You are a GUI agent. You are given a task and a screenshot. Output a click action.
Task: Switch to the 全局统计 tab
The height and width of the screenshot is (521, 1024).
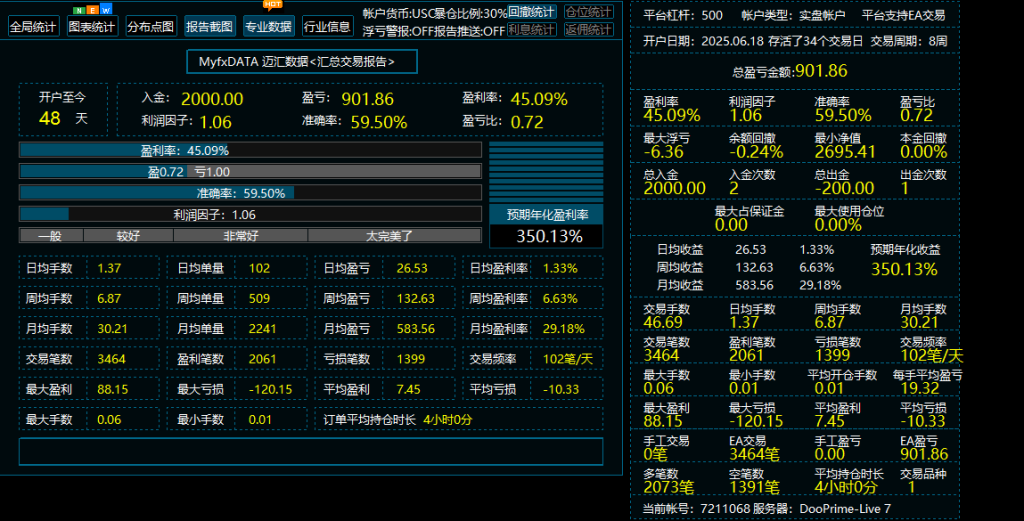[x=33, y=27]
